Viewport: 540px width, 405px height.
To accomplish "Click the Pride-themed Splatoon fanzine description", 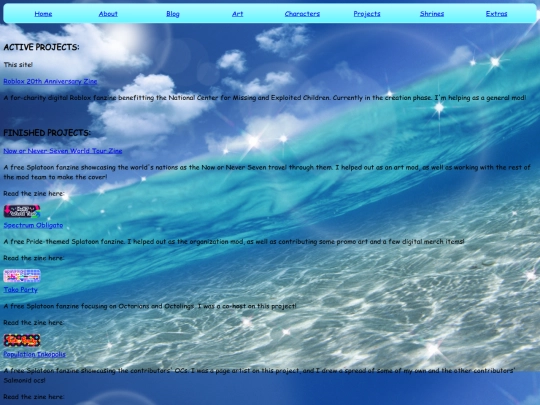I will [234, 242].
